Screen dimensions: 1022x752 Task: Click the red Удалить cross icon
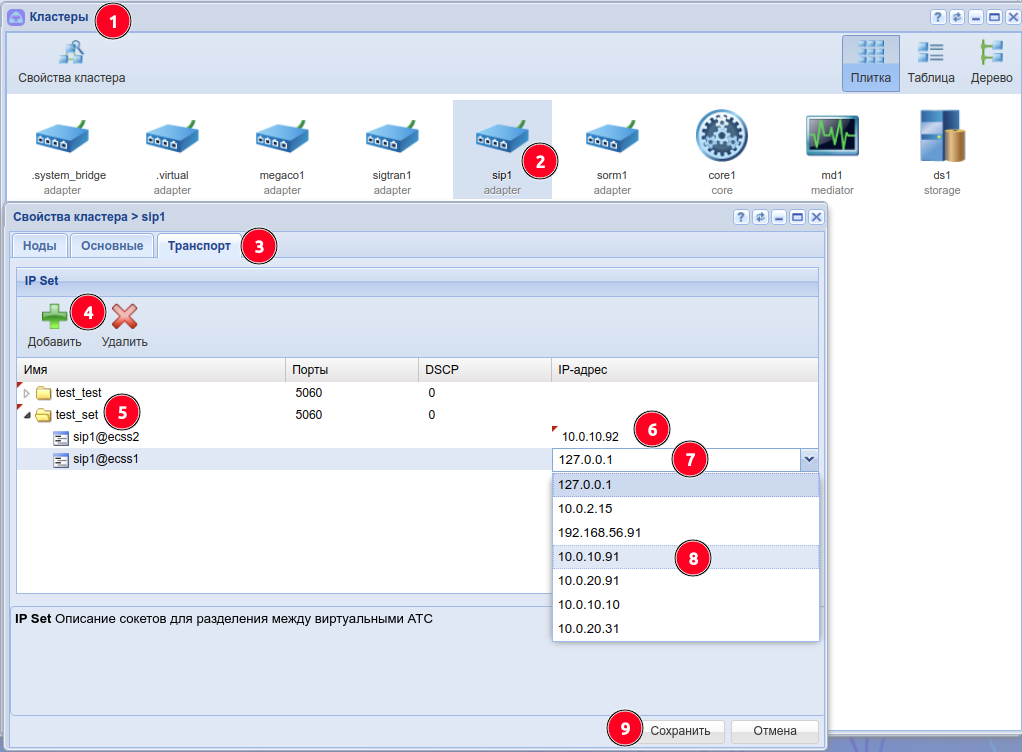[124, 318]
